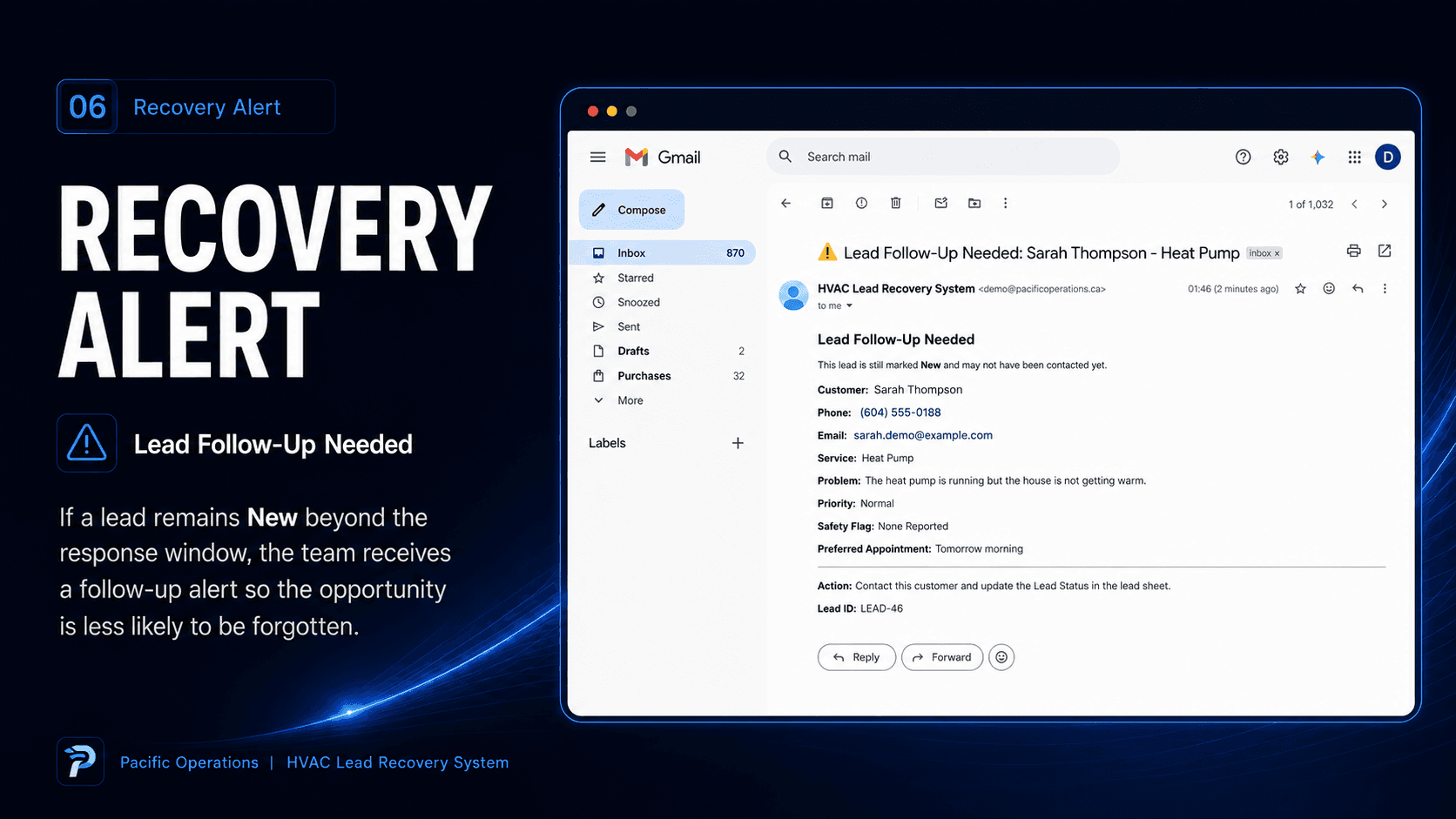Print this email conversation
The width and height of the screenshot is (1456, 819).
tap(1353, 251)
